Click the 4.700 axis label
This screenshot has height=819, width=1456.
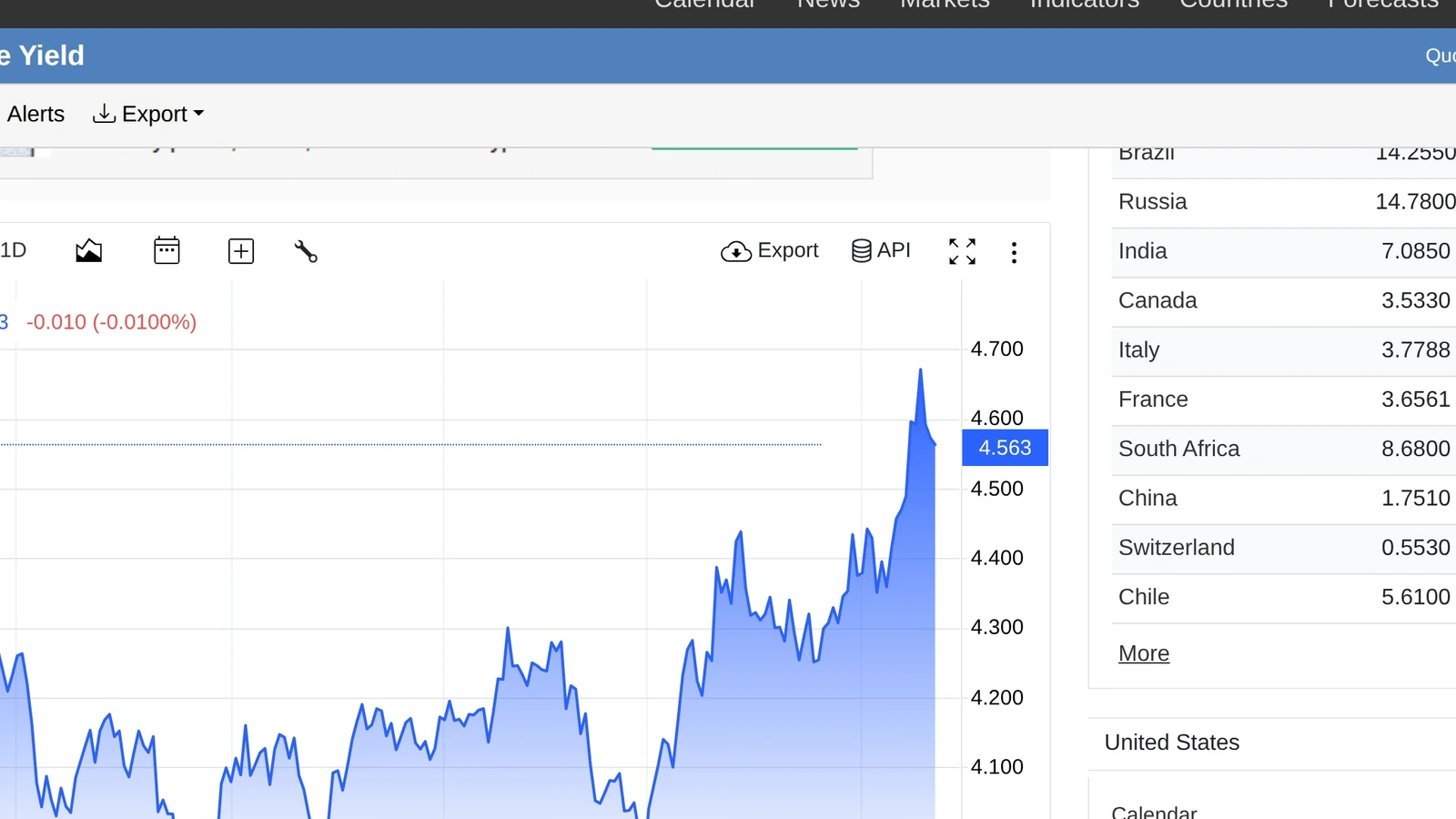point(997,349)
